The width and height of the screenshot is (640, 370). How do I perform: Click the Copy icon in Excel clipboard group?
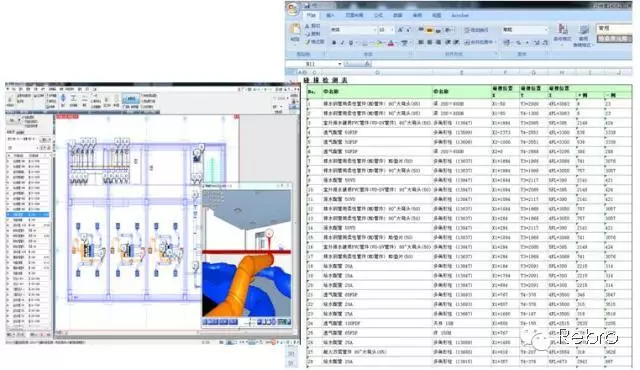(x=307, y=33)
